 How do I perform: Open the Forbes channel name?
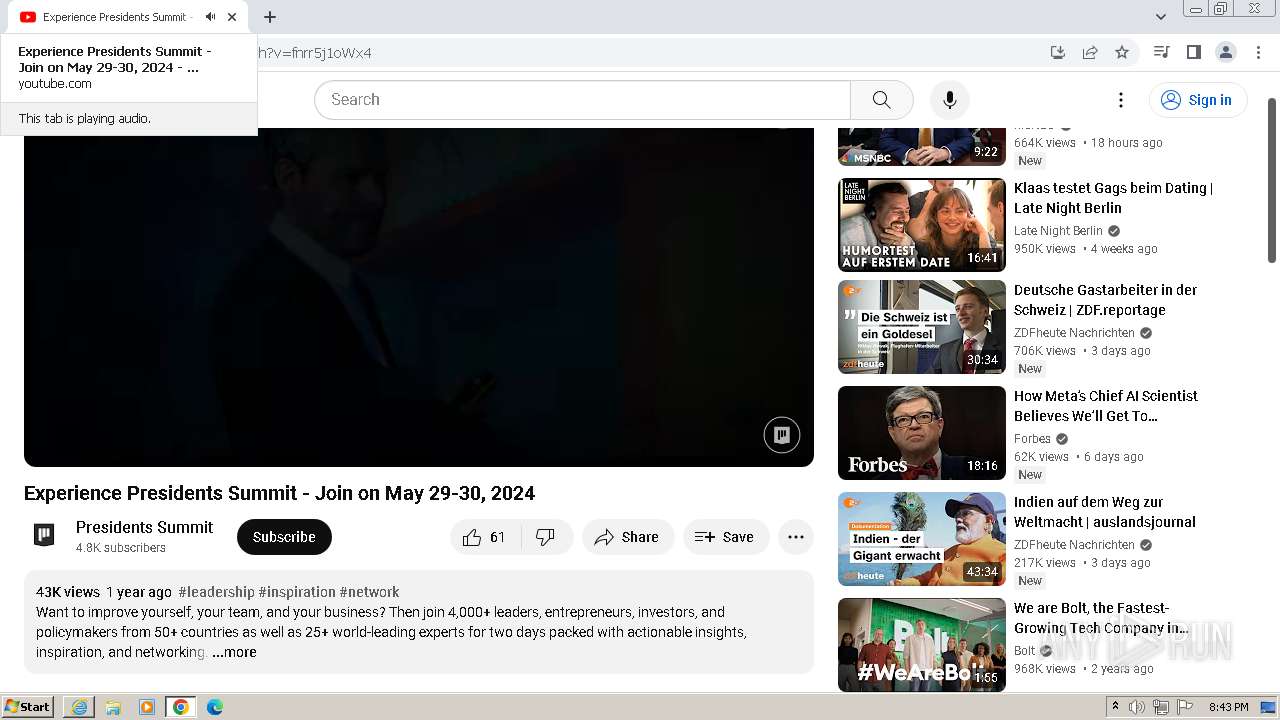[1032, 439]
